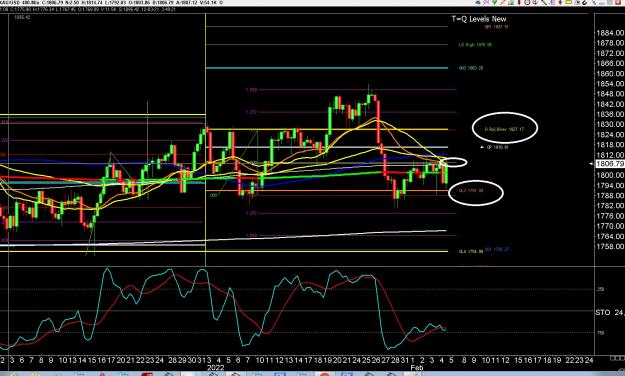Click the 1854.00 price axis label
The image size is (625, 376).
click(610, 84)
